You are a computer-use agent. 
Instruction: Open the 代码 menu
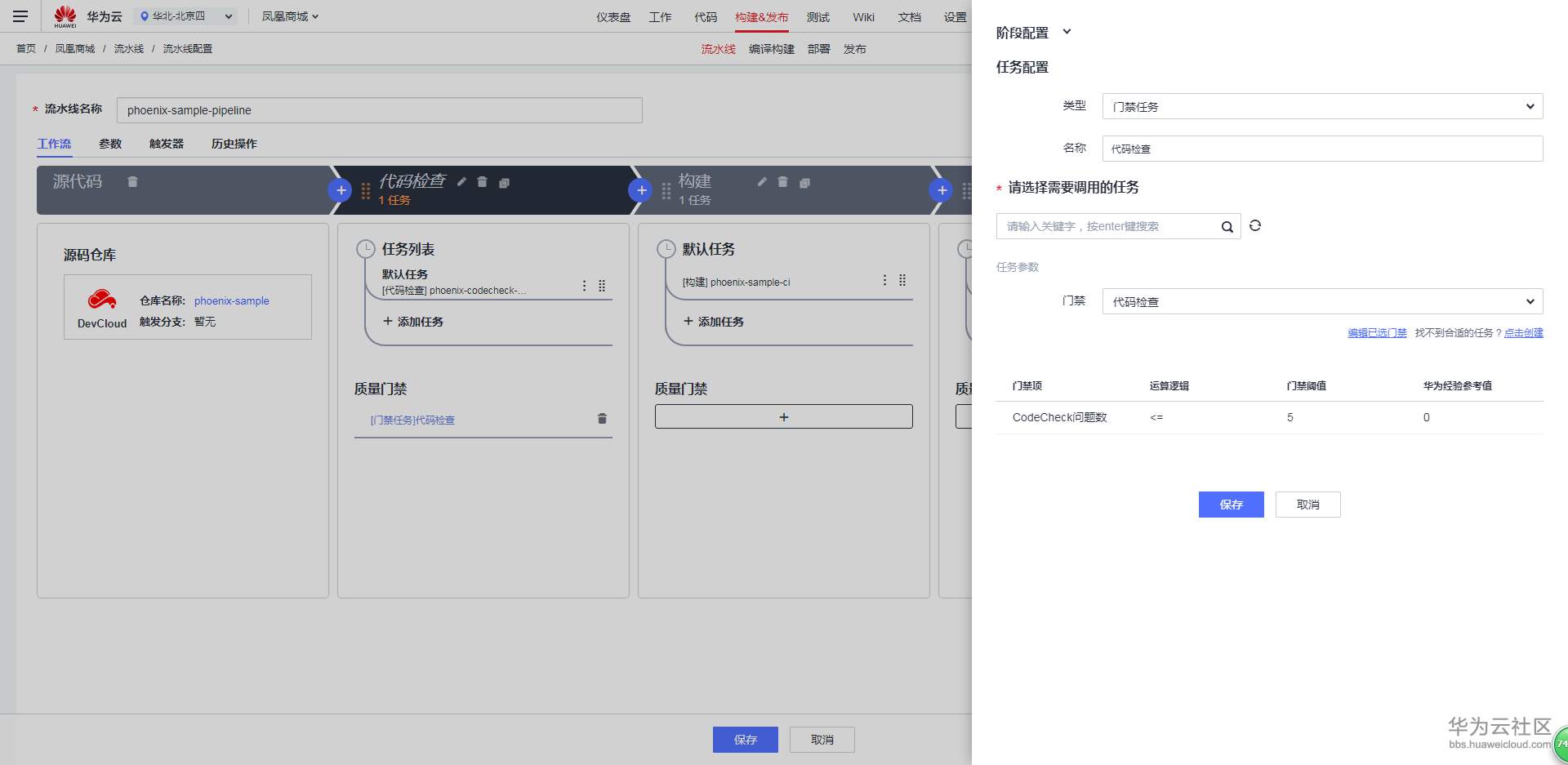coord(706,17)
